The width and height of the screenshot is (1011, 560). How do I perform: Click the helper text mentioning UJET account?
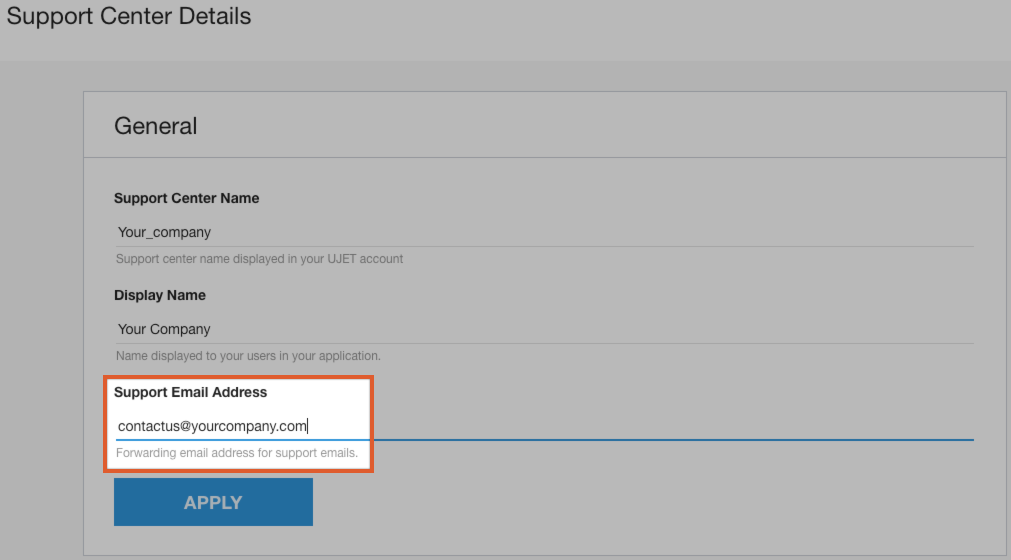point(259,259)
